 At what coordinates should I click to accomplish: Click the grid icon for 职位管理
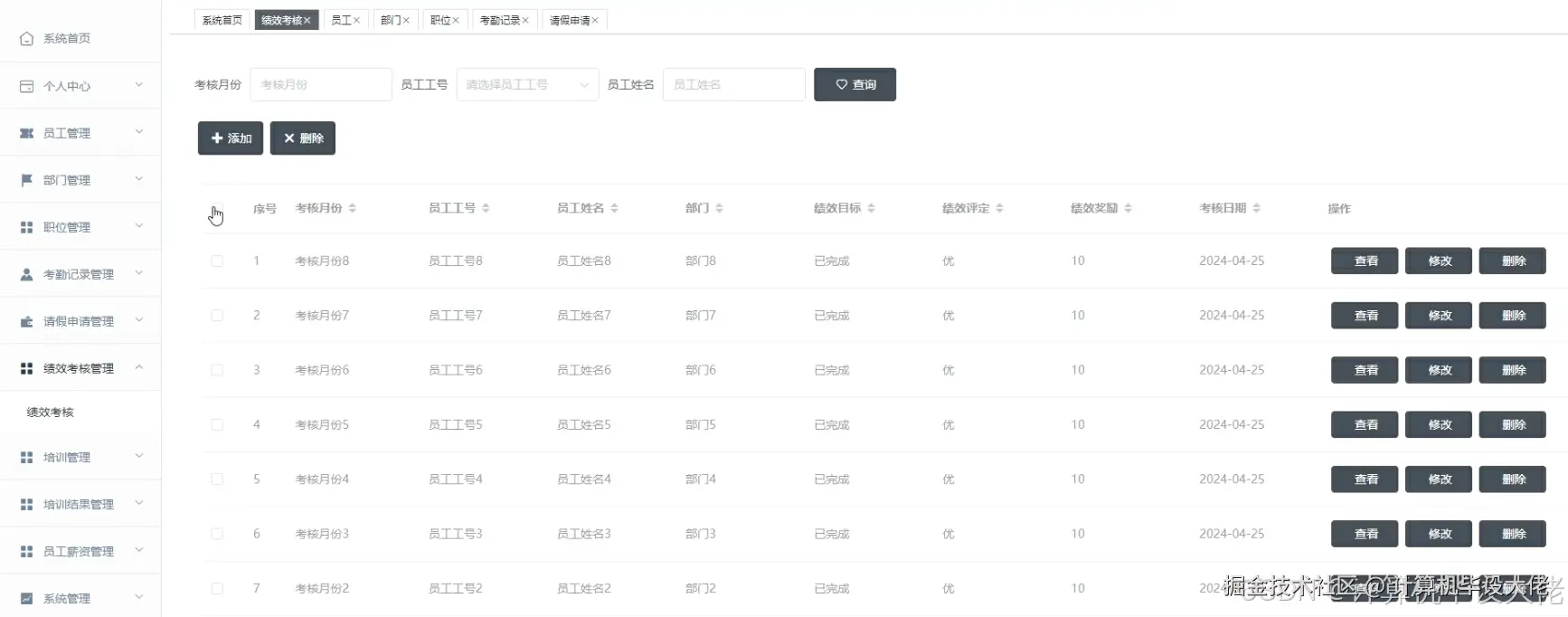point(26,227)
